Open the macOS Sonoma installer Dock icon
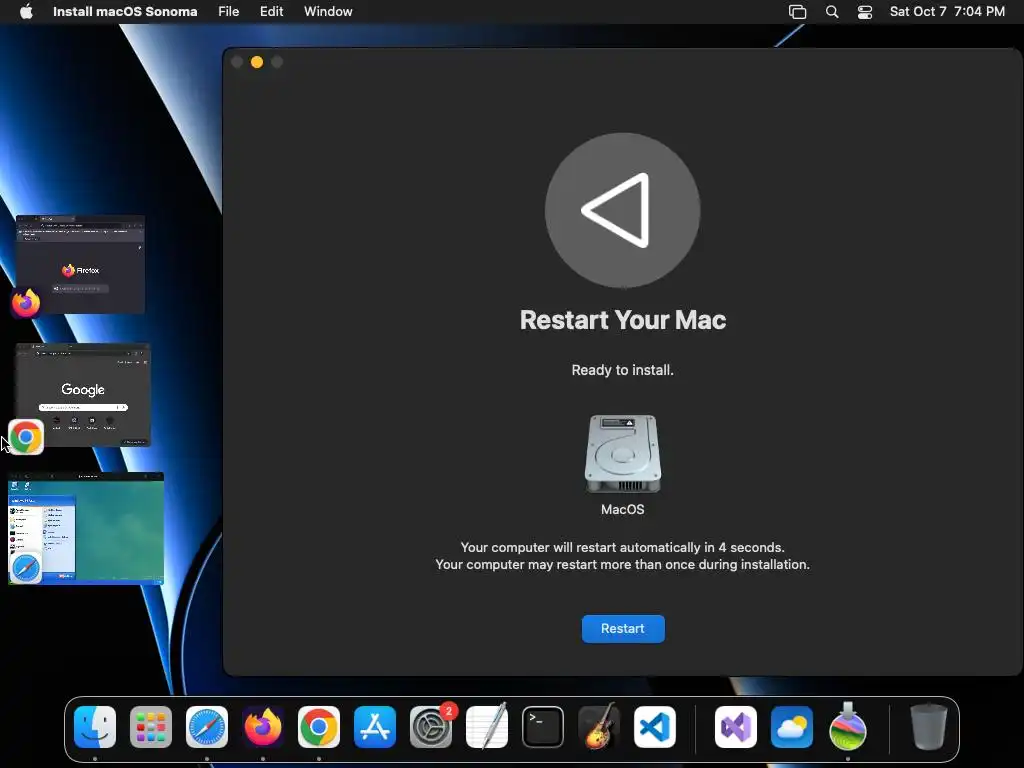 tap(848, 727)
